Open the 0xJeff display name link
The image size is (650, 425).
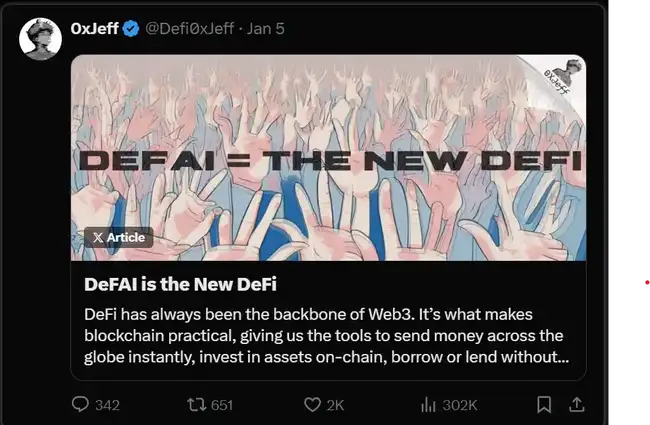[x=94, y=29]
